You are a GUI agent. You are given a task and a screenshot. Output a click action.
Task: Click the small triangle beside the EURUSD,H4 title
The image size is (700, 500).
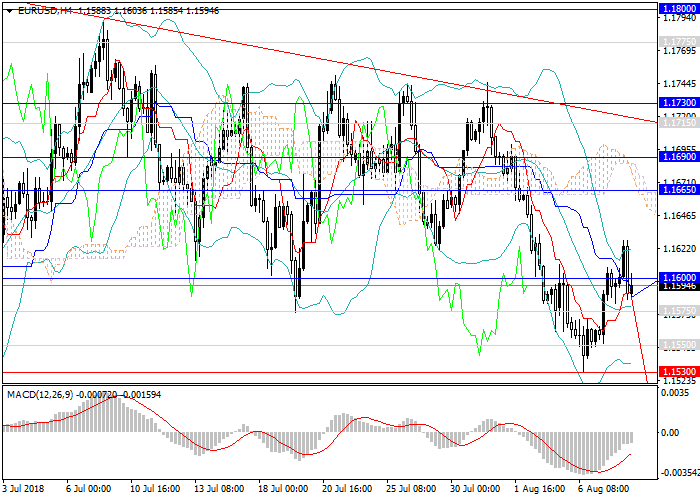tap(10, 11)
